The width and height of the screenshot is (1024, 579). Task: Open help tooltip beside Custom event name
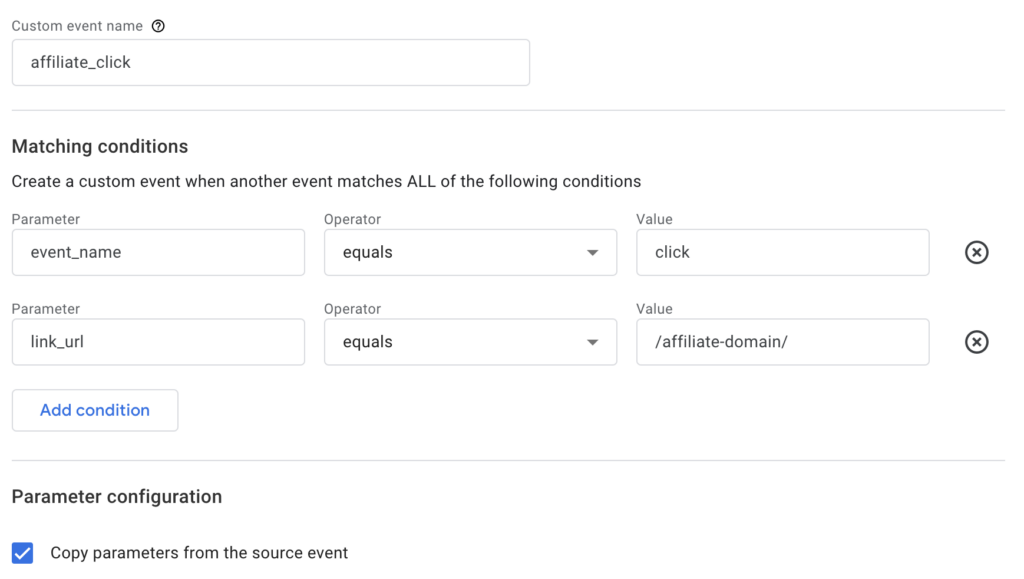tap(159, 25)
